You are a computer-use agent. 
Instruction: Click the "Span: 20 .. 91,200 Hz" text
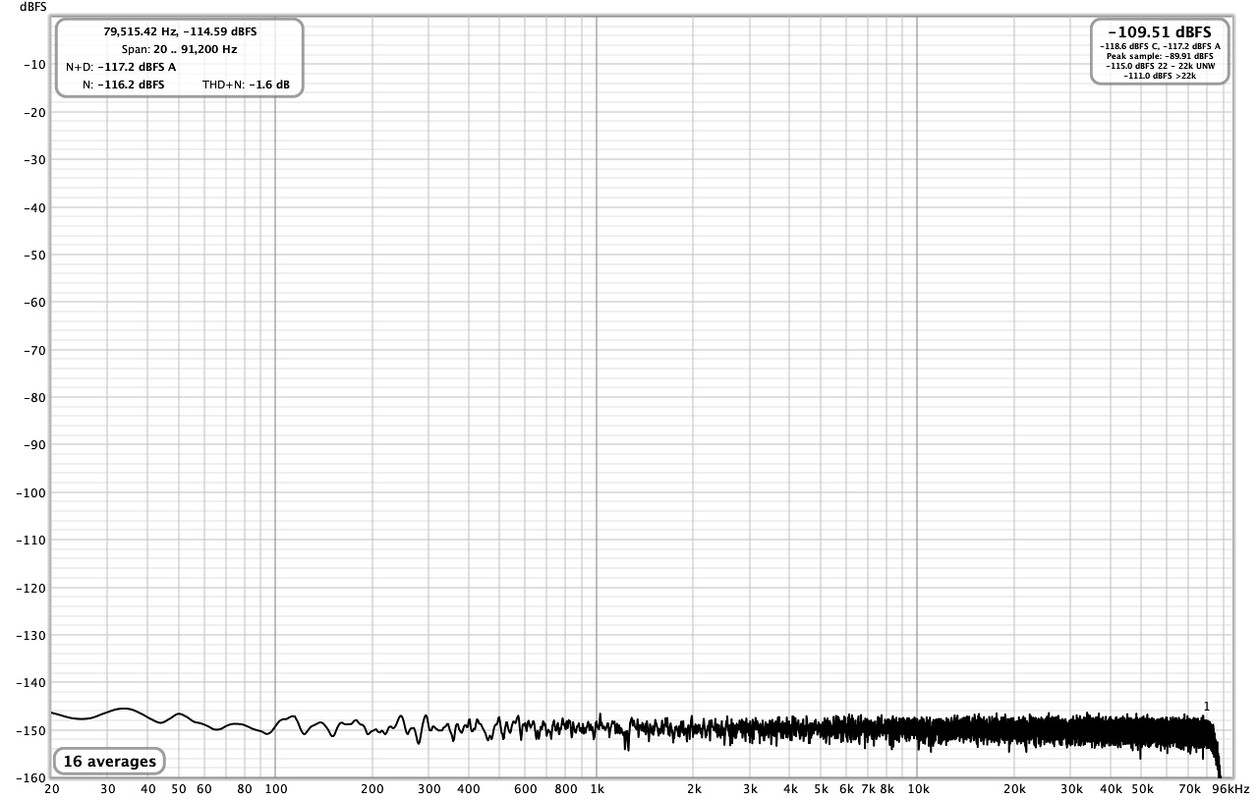179,49
